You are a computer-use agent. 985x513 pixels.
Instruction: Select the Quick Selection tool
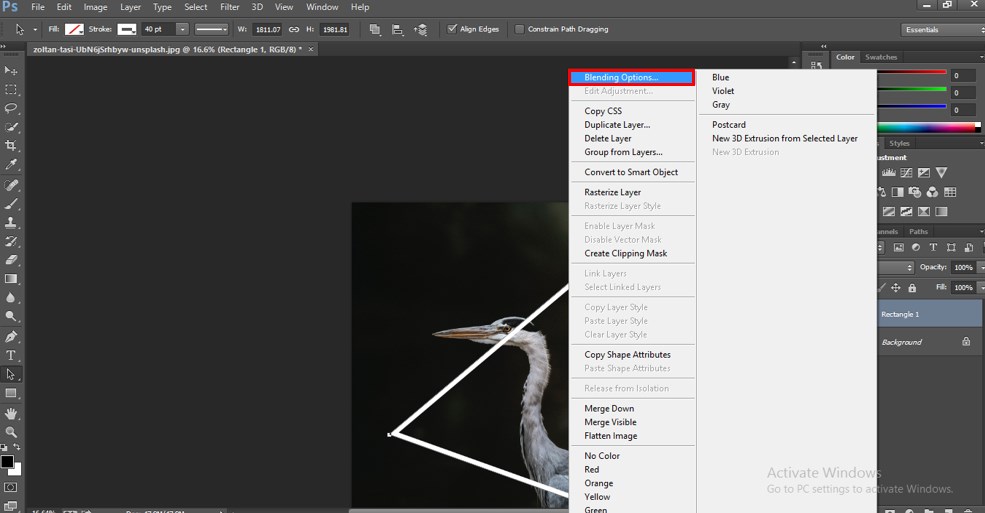pos(11,127)
